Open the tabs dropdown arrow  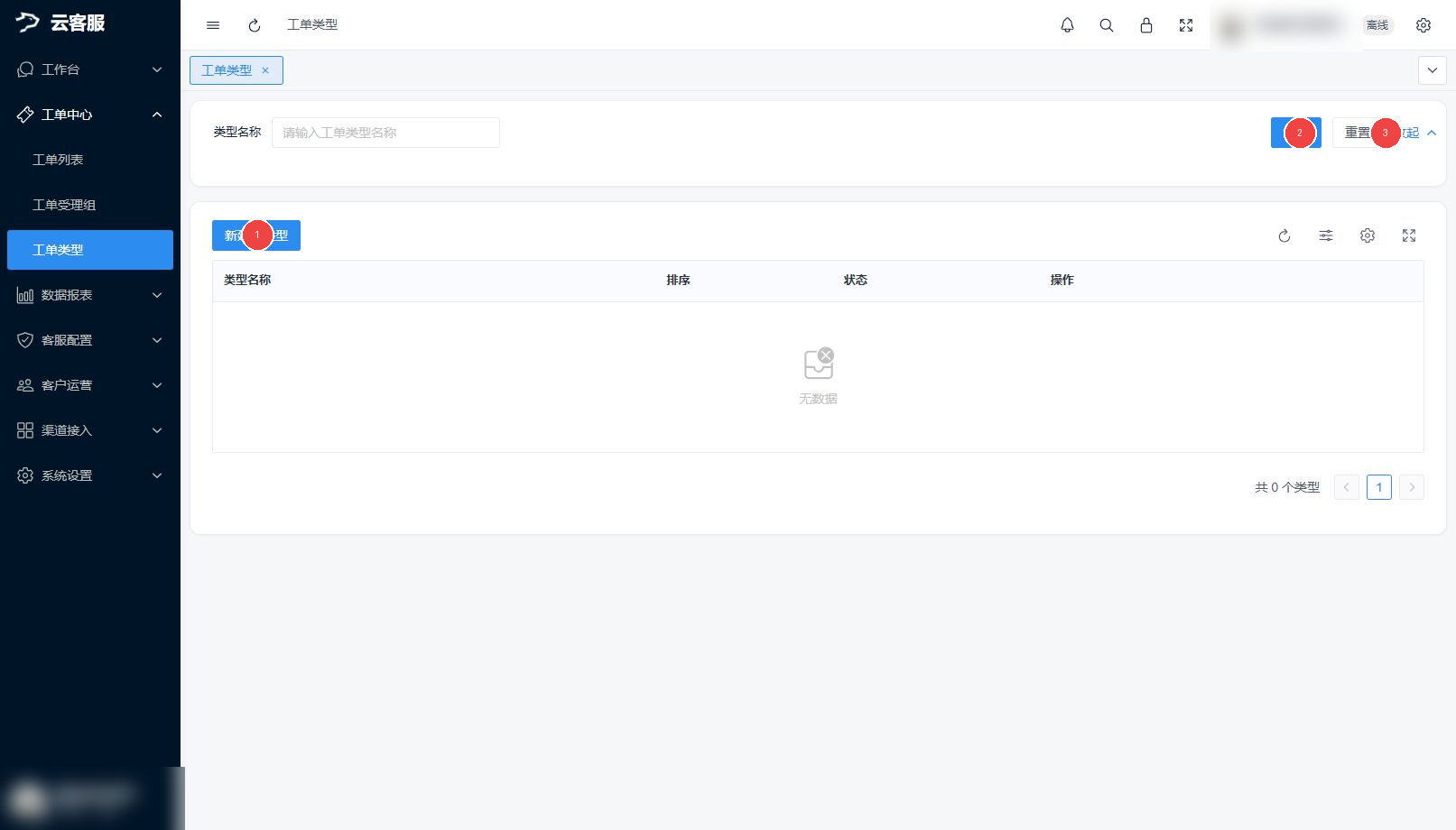[1433, 70]
